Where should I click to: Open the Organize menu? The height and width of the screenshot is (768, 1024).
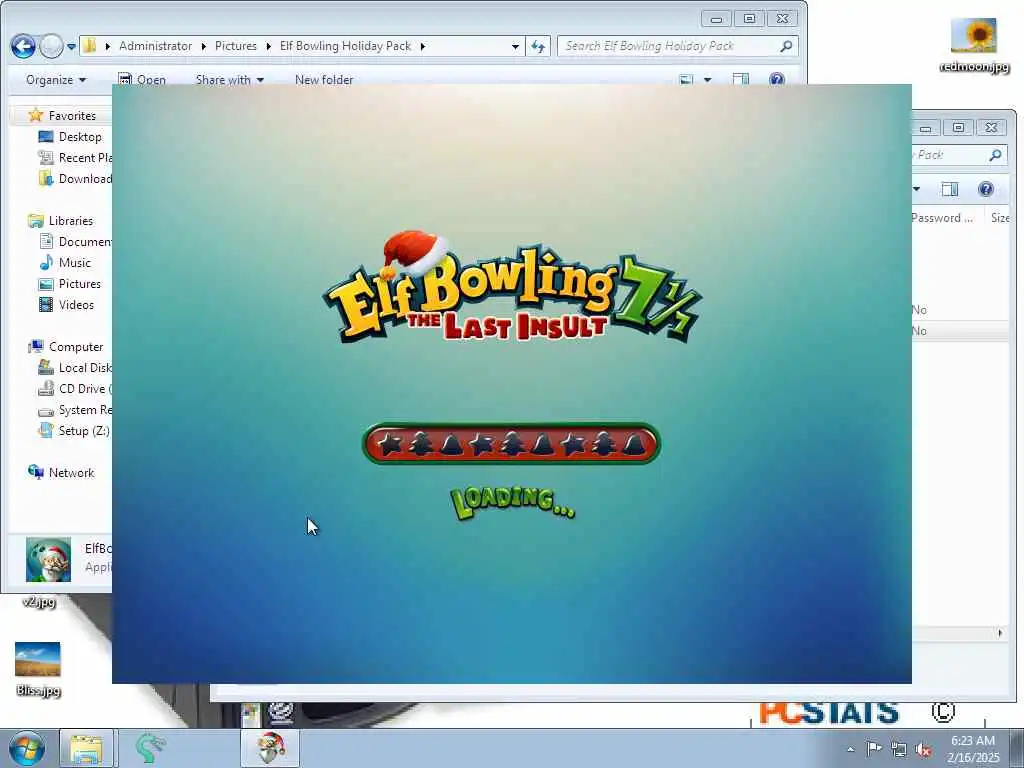[x=56, y=80]
